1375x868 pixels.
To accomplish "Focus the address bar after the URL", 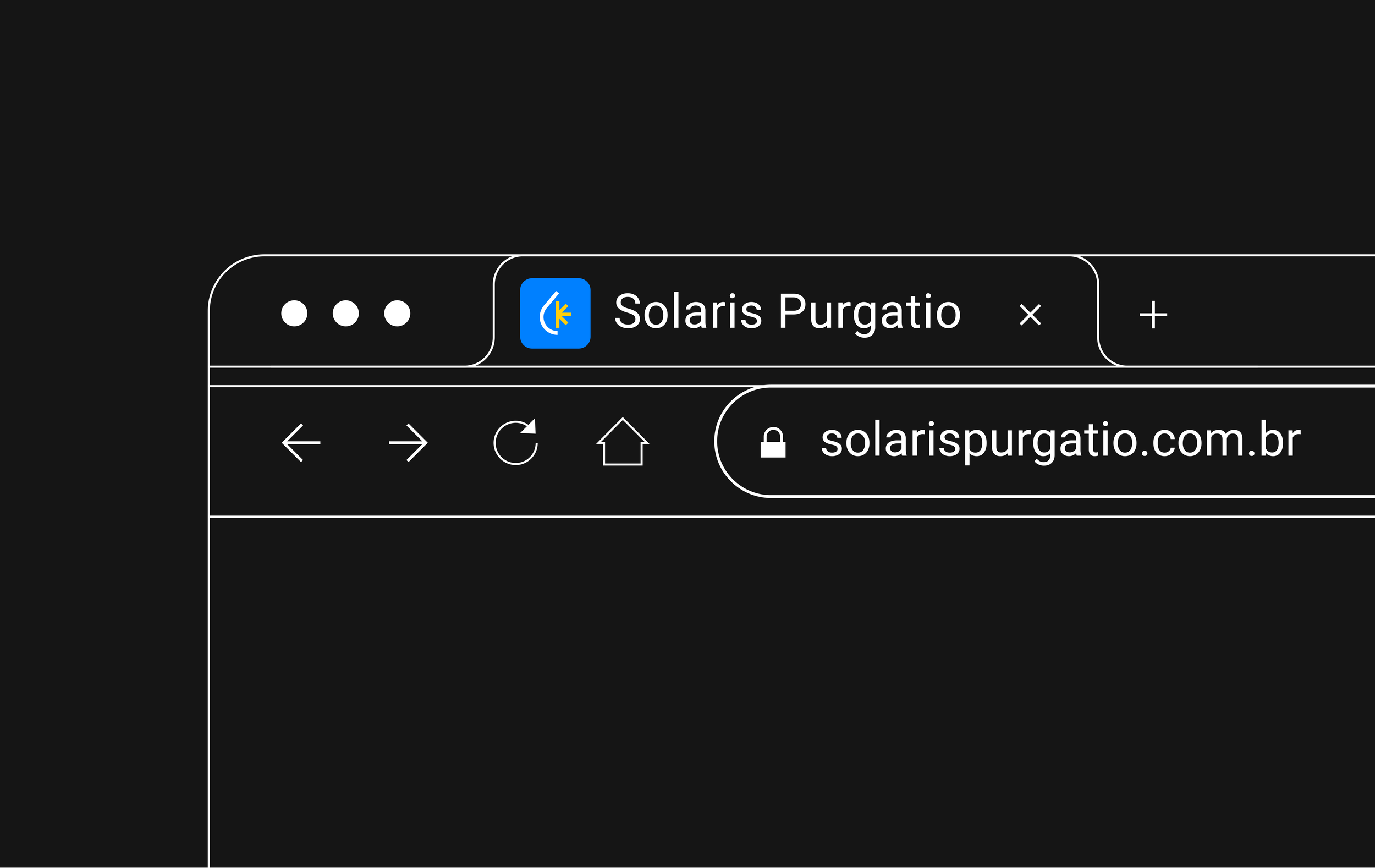I will (x=1339, y=441).
